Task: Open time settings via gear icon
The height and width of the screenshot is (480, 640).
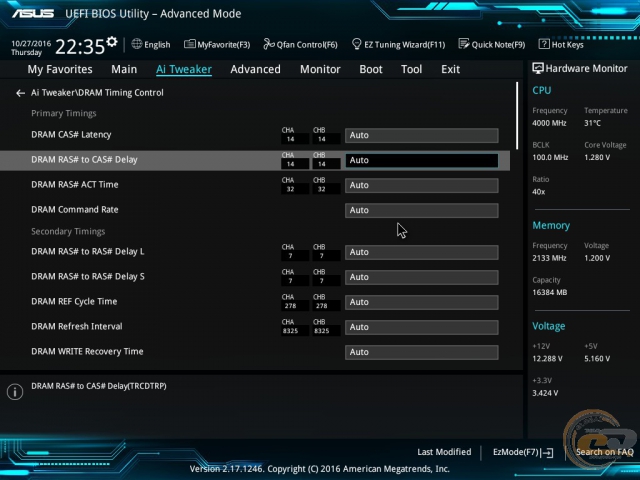Action: tap(111, 42)
